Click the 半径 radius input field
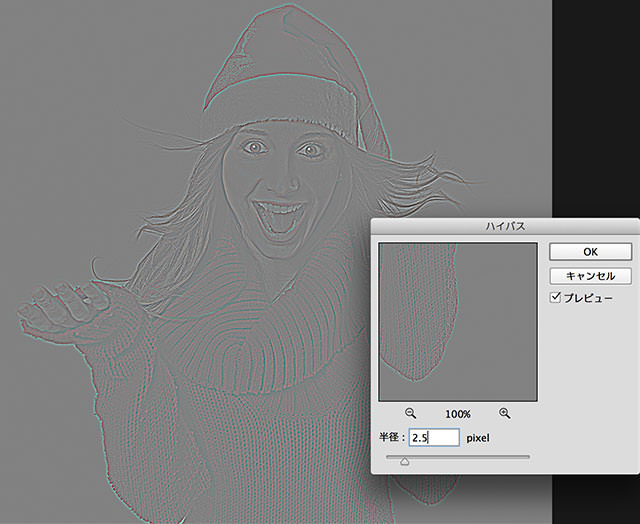640x524 pixels. (x=433, y=438)
